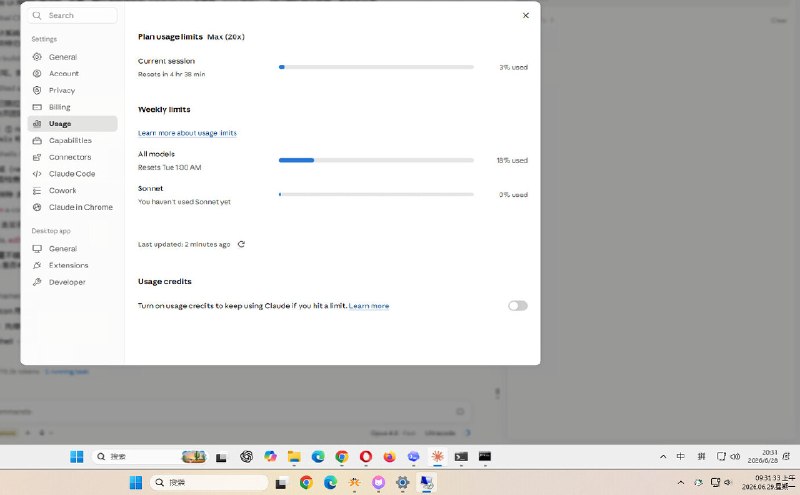Click the Claude in Chrome sidebar icon
Screen dimensions: 800x495
[x=37, y=207]
